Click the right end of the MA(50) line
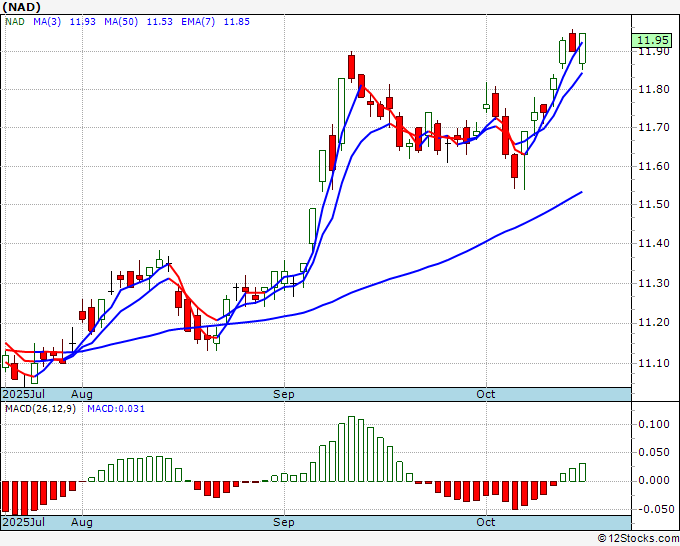This screenshot has width=680, height=546. [x=582, y=192]
